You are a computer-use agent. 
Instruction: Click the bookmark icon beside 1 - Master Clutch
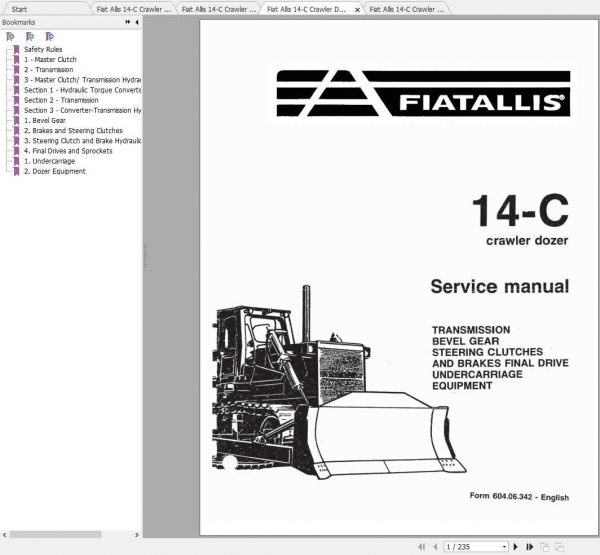pos(16,60)
